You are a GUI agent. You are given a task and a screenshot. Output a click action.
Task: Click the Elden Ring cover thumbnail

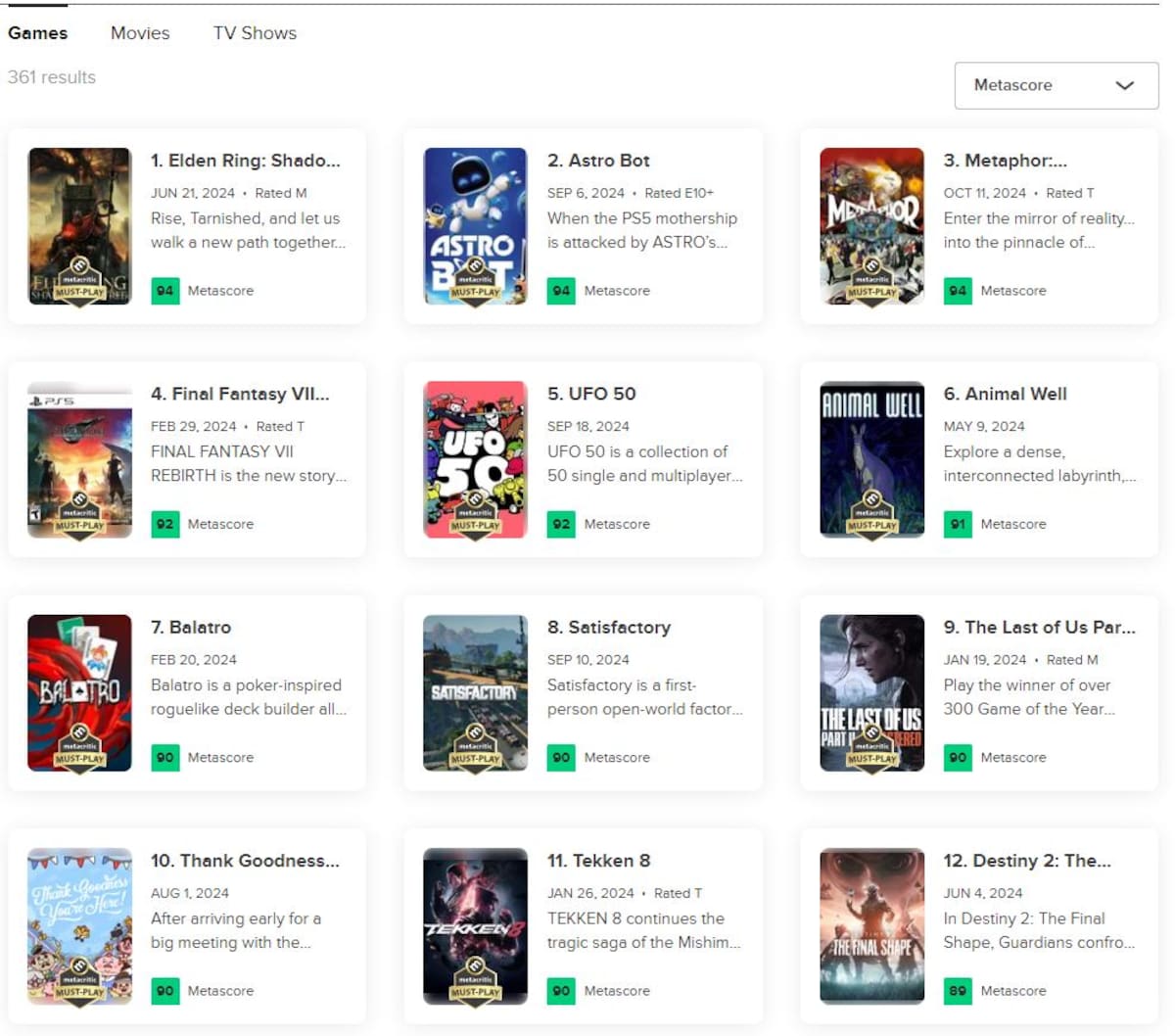(x=79, y=226)
